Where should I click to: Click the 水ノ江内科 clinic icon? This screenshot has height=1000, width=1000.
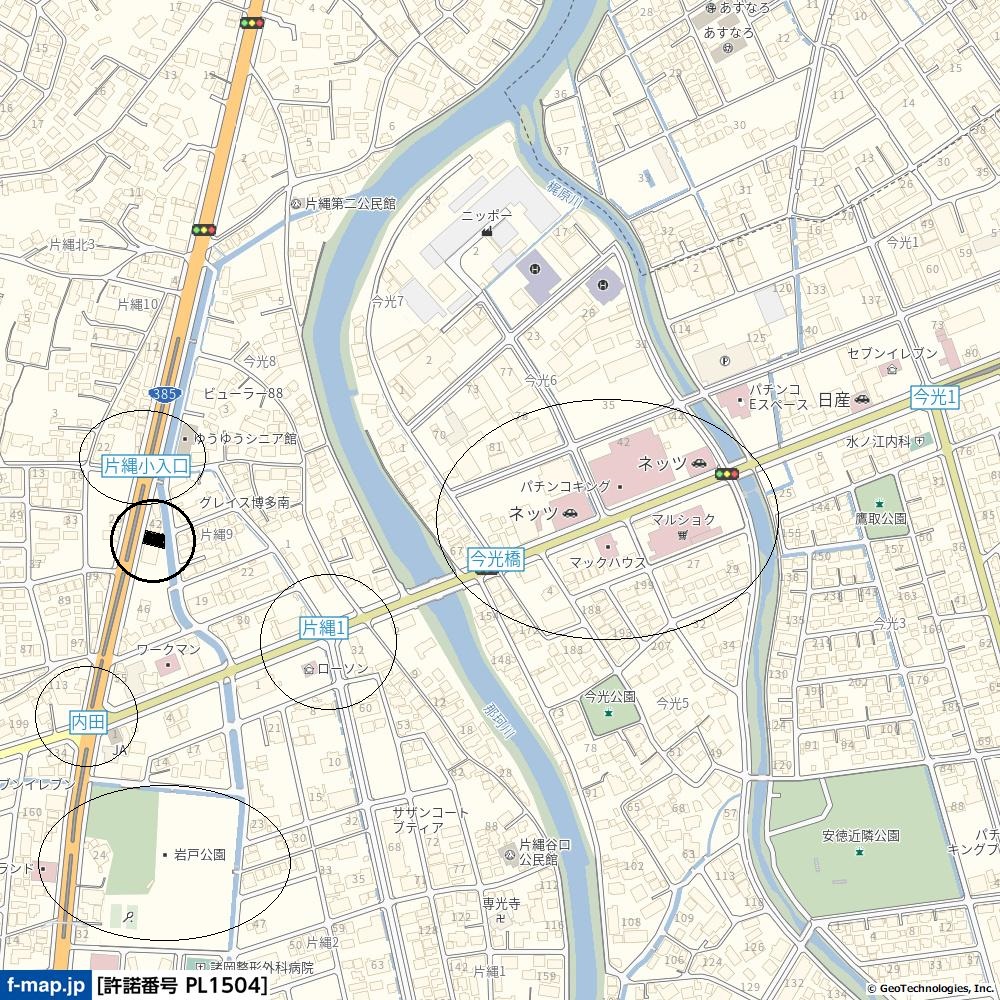tap(920, 441)
